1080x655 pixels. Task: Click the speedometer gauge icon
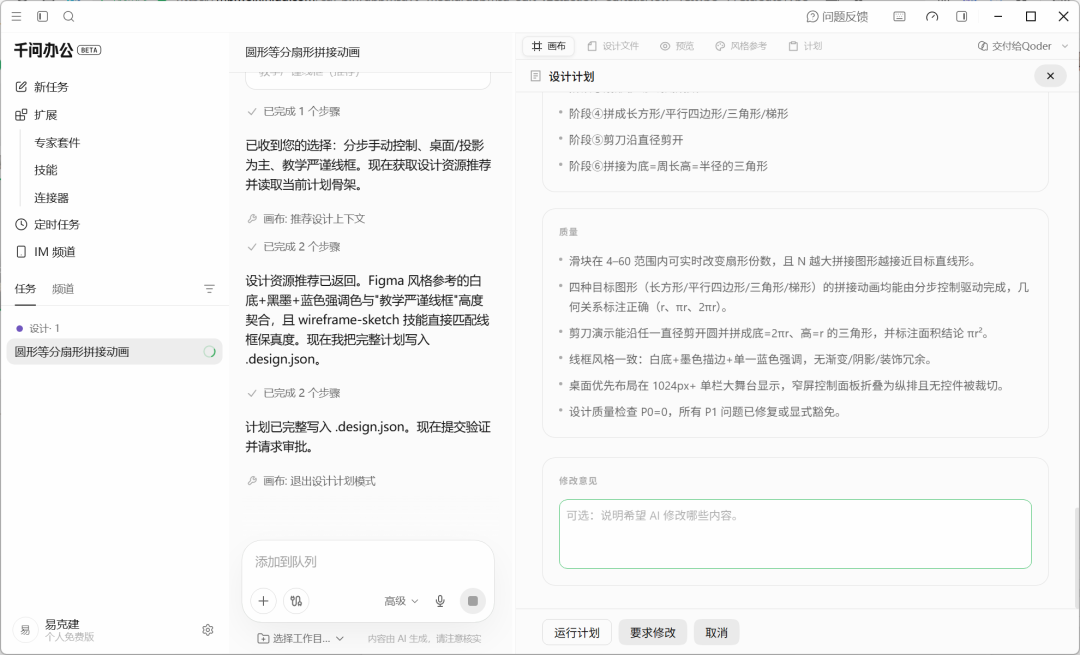(932, 17)
